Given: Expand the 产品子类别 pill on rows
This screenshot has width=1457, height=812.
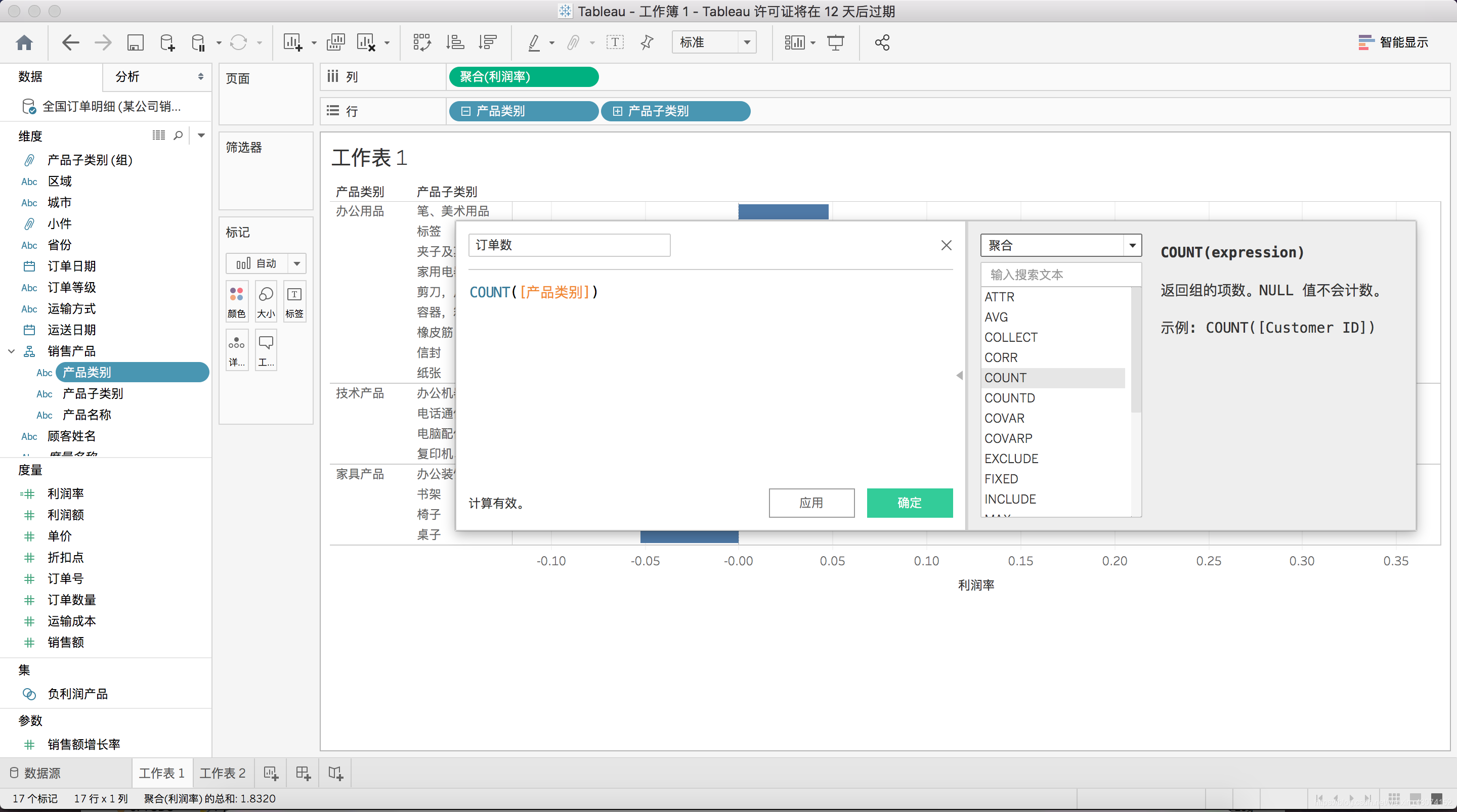Looking at the screenshot, I should tap(617, 111).
